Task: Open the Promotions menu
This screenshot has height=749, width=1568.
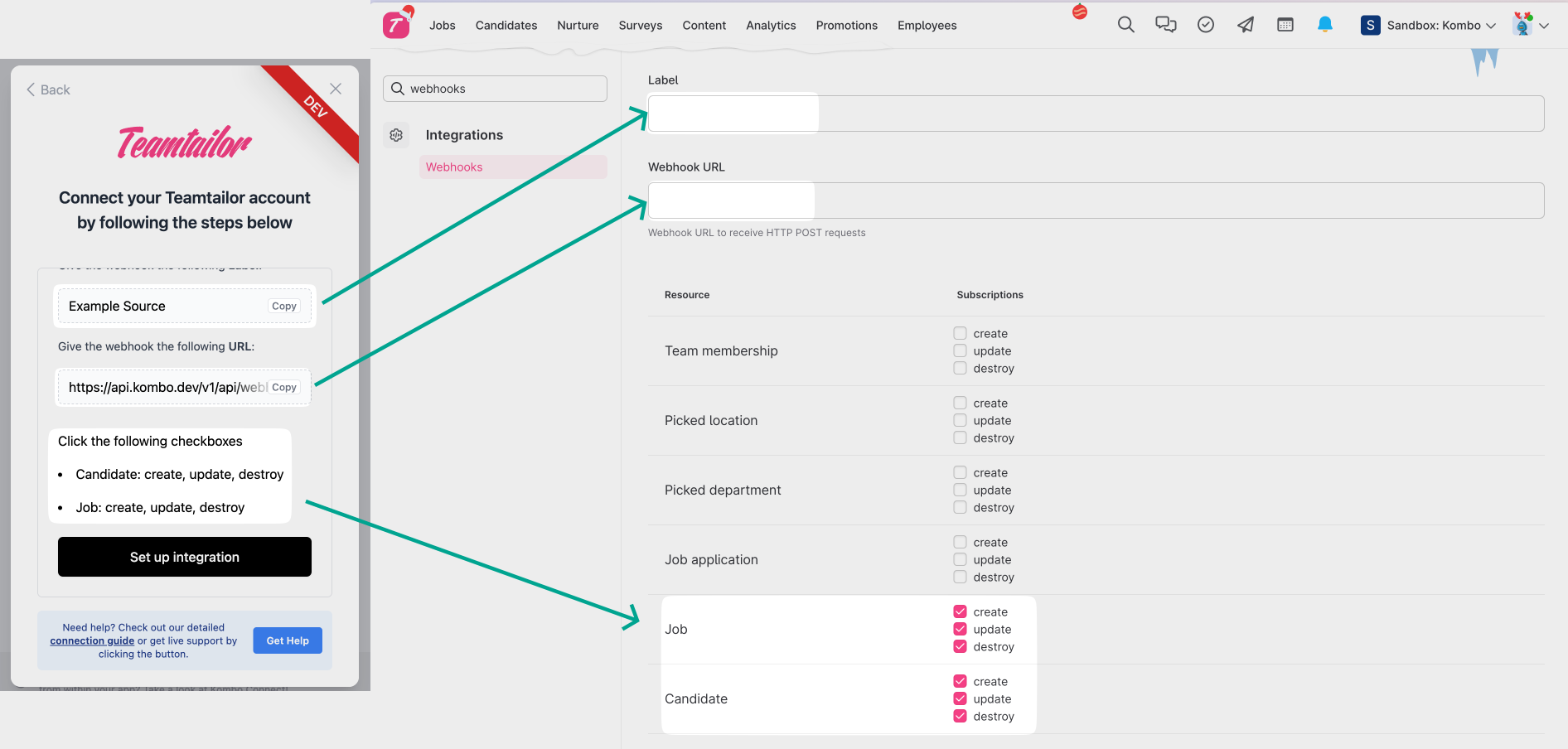Action: [847, 26]
